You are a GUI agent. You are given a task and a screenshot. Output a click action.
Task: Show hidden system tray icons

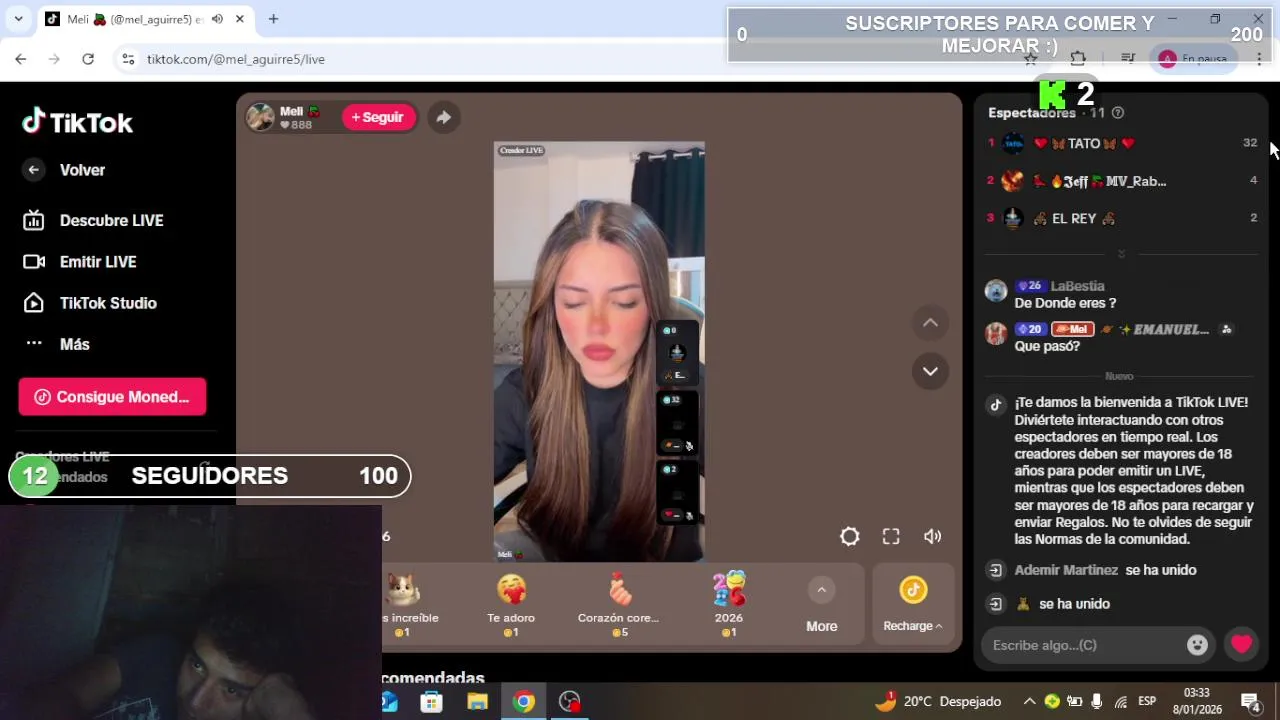pyautogui.click(x=1029, y=702)
